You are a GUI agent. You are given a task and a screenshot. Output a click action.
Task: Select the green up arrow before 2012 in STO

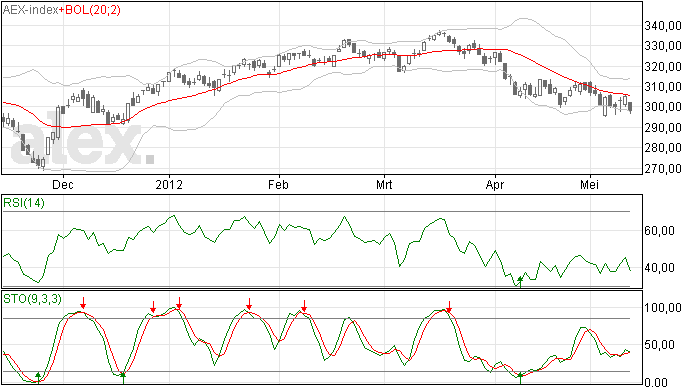[123, 378]
